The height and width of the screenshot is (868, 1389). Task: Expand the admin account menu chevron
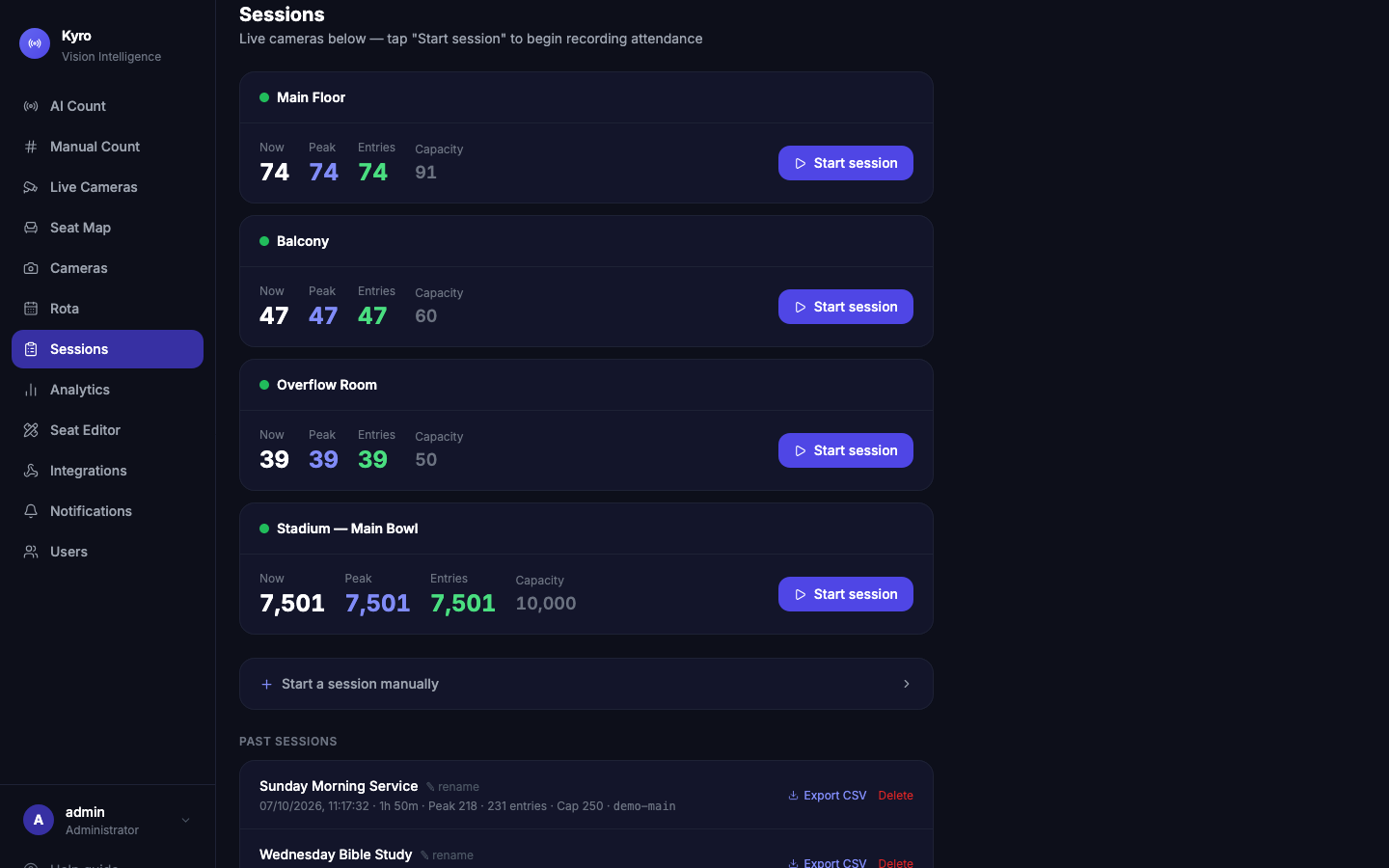tap(185, 821)
